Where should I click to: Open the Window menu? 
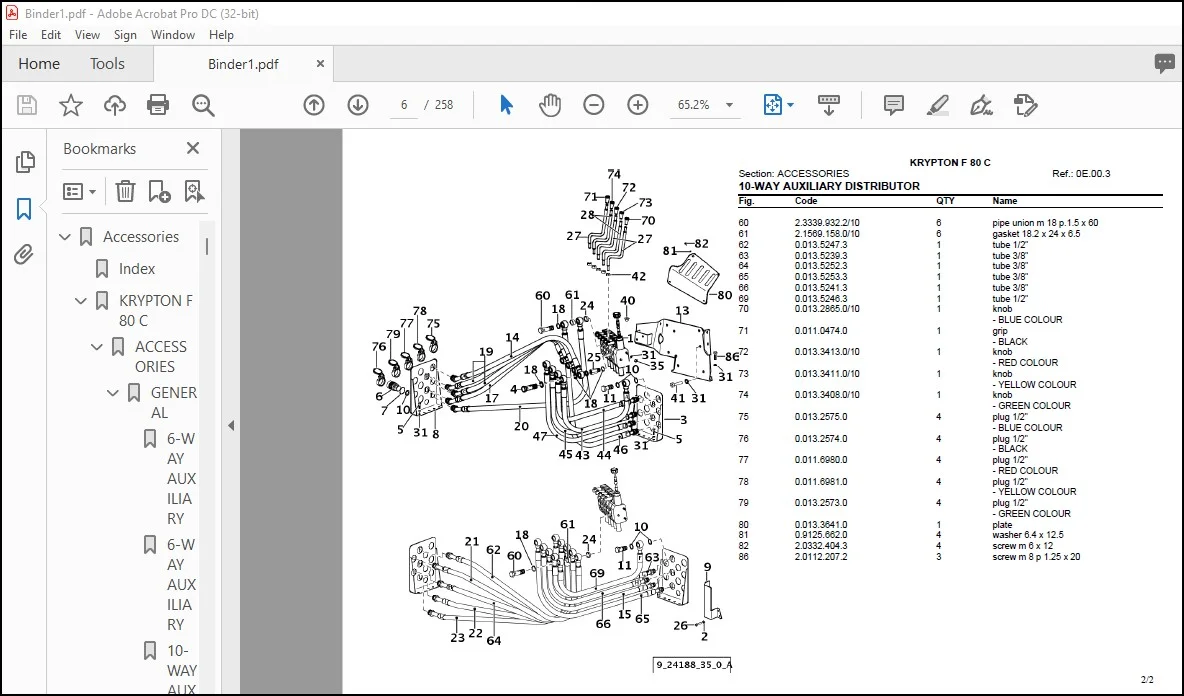[172, 35]
